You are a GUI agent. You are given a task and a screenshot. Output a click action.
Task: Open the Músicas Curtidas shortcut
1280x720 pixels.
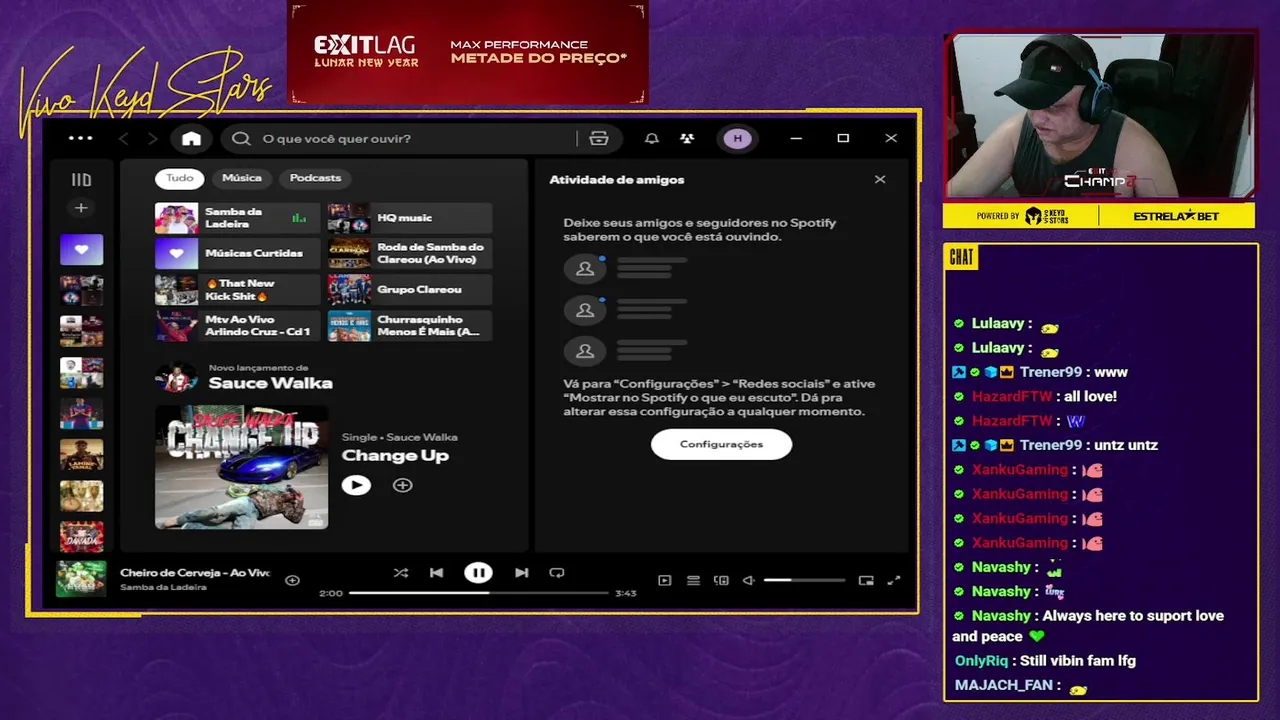click(237, 254)
